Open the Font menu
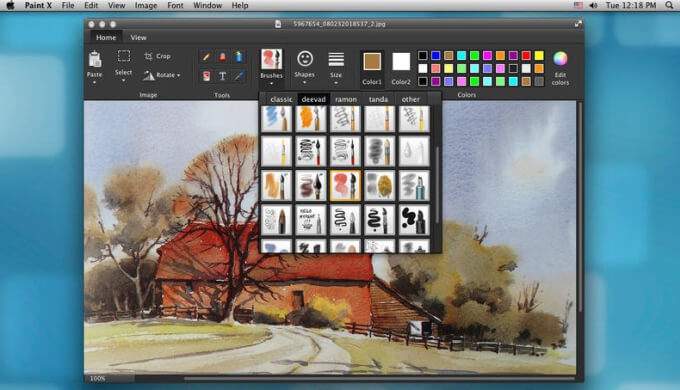680x390 pixels. 175,6
